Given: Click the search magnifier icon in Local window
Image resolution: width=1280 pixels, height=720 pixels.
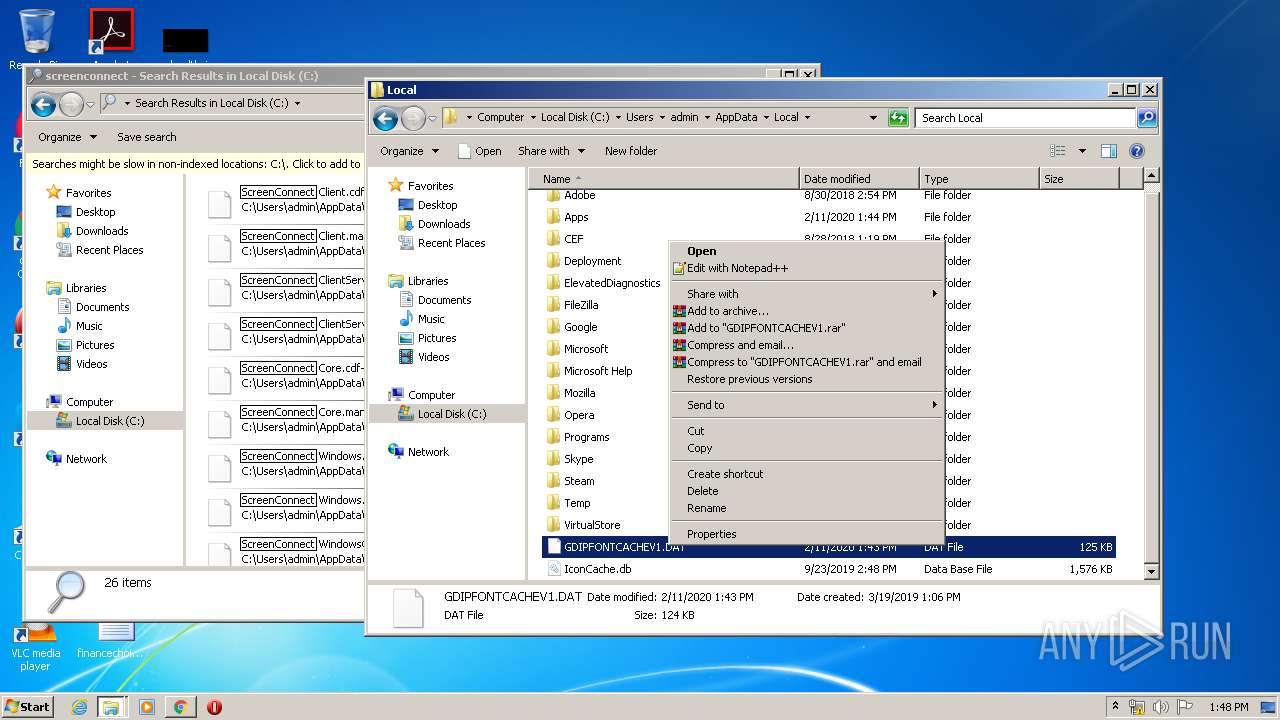Looking at the screenshot, I should (x=1147, y=118).
